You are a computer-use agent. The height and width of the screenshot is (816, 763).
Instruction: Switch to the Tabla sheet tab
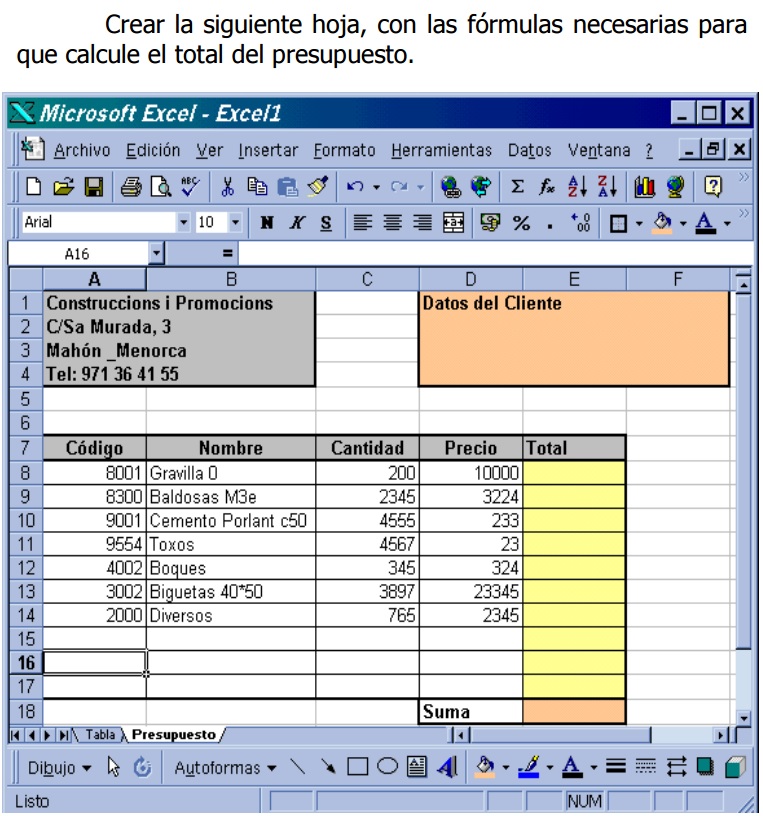[100, 734]
